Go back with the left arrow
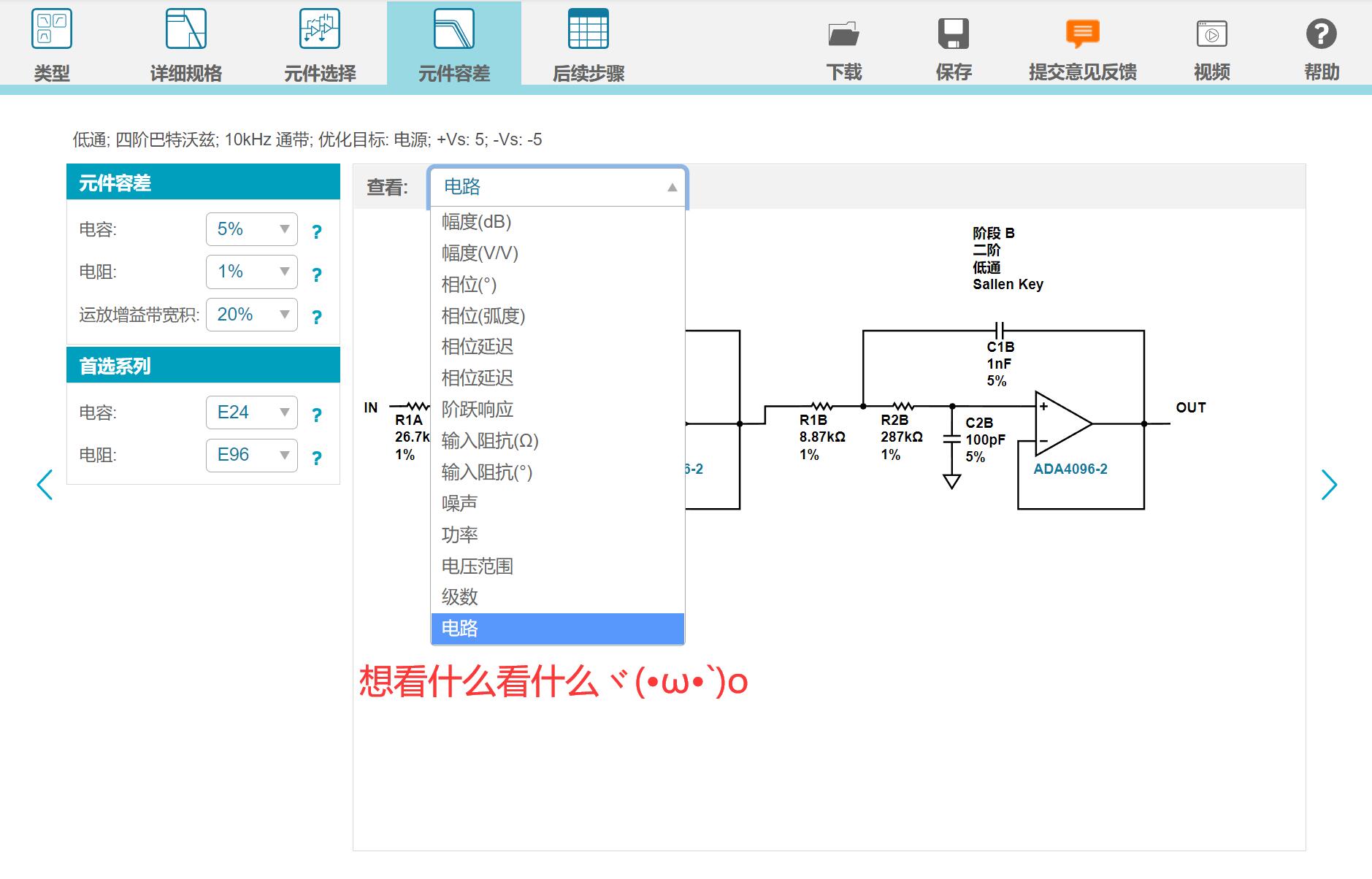1372x879 pixels. pos(45,485)
